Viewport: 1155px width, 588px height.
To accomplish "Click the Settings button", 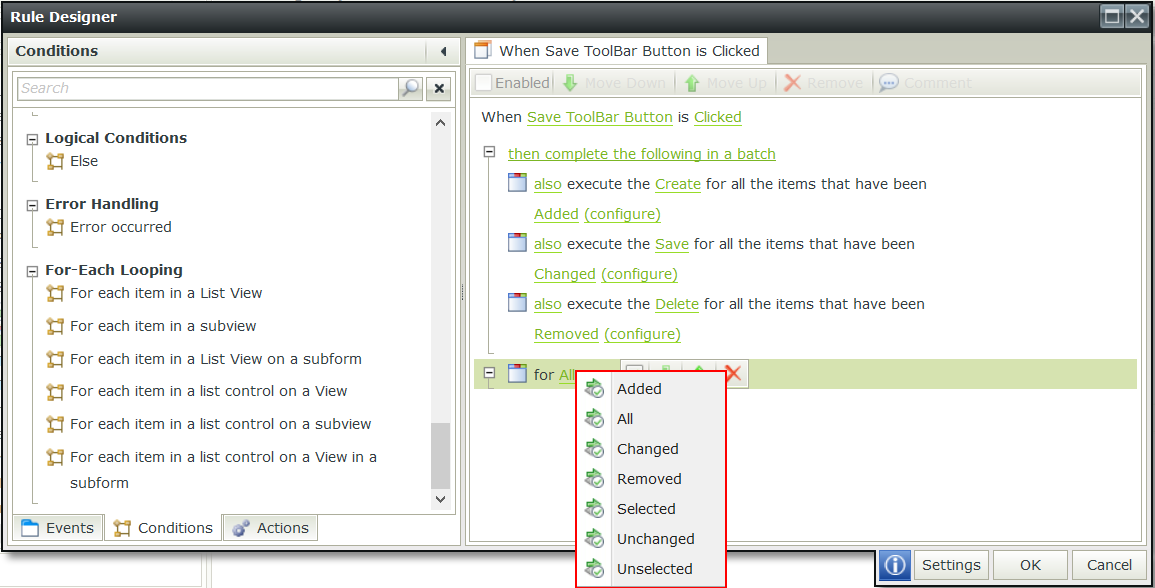I will click(x=951, y=565).
